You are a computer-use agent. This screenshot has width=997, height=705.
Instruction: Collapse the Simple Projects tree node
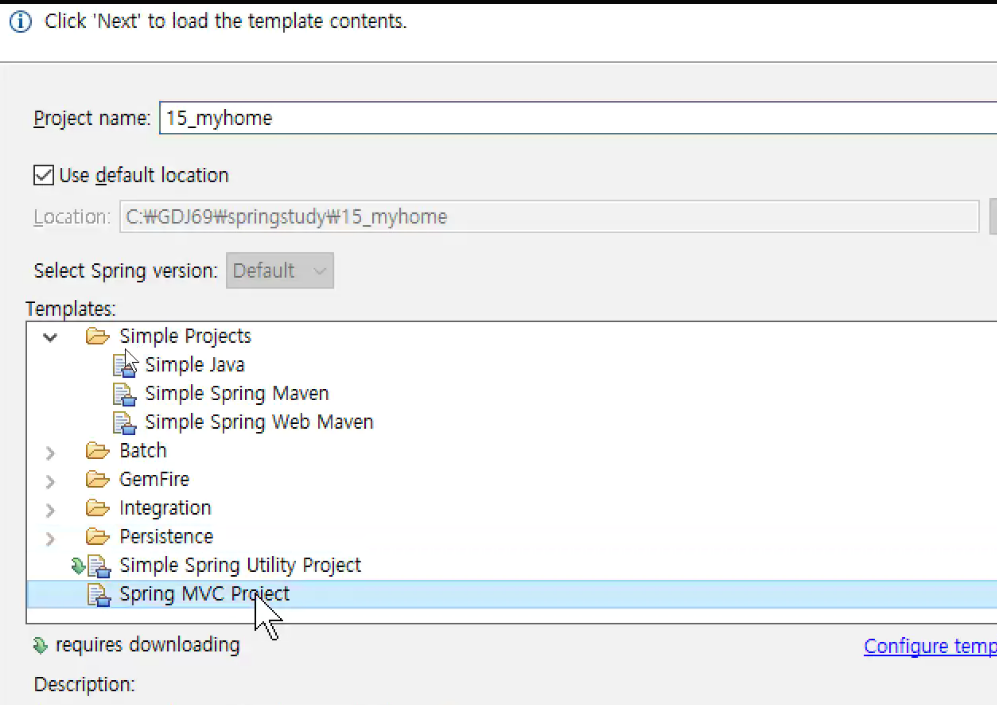point(50,337)
